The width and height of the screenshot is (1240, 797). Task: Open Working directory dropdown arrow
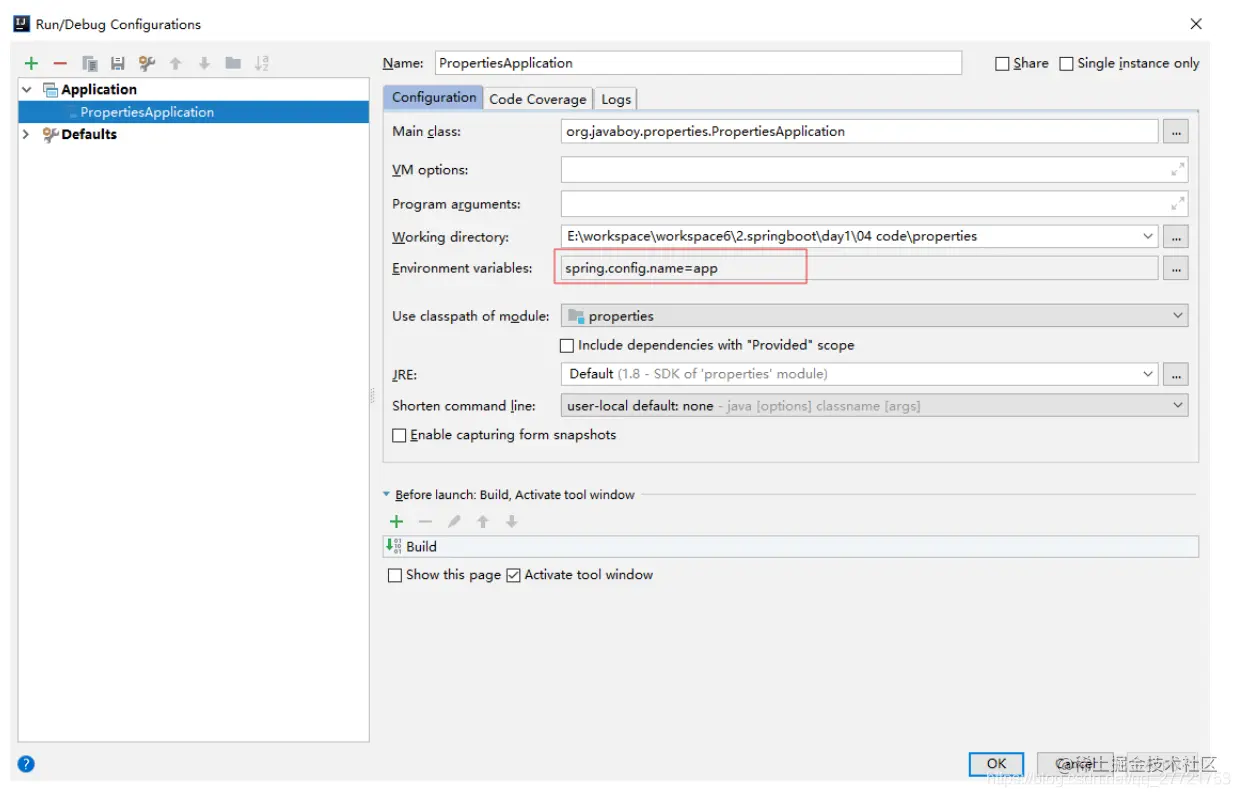click(1147, 237)
